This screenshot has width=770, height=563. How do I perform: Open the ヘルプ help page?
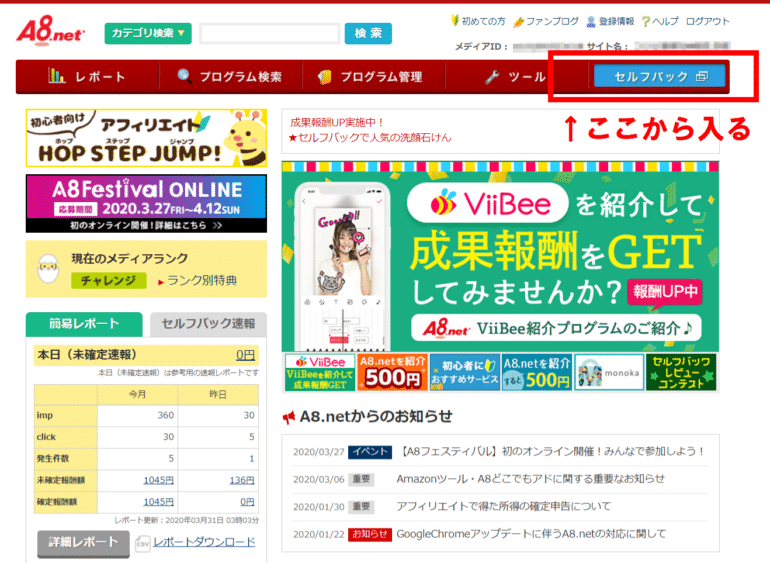[665, 21]
